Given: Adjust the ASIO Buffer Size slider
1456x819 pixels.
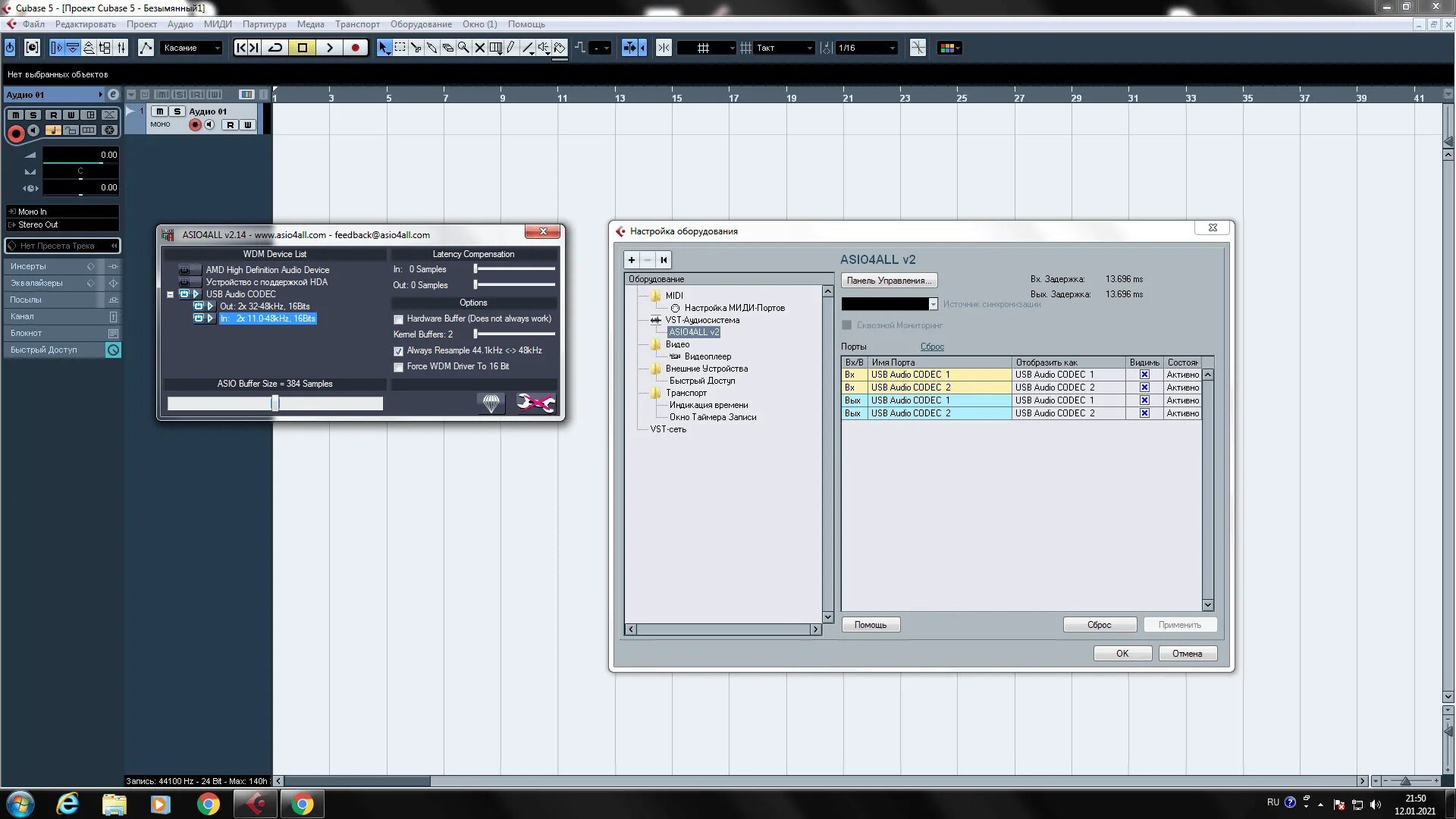Looking at the screenshot, I should tap(275, 403).
